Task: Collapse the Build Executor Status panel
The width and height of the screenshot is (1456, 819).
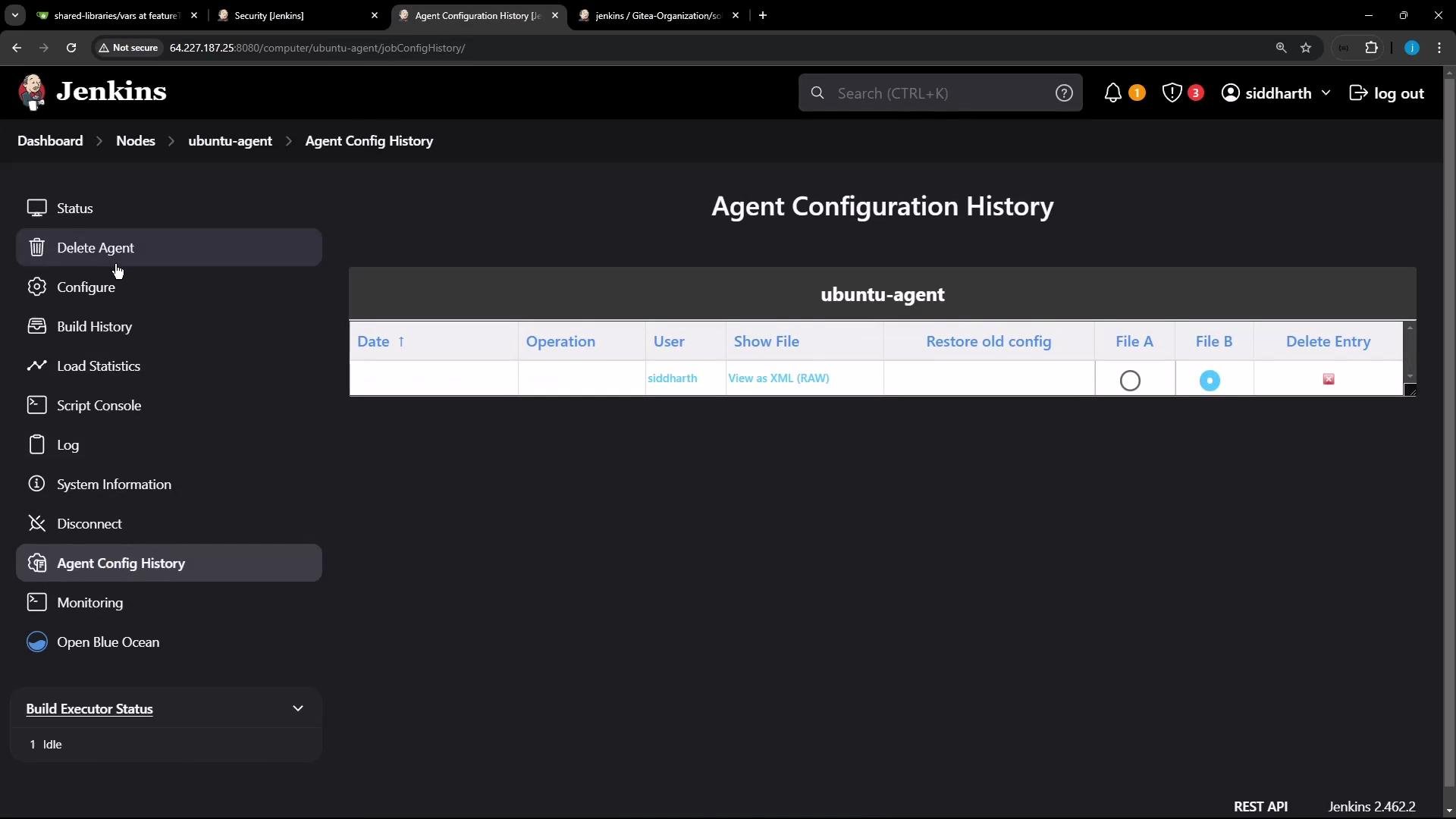Action: (x=298, y=708)
